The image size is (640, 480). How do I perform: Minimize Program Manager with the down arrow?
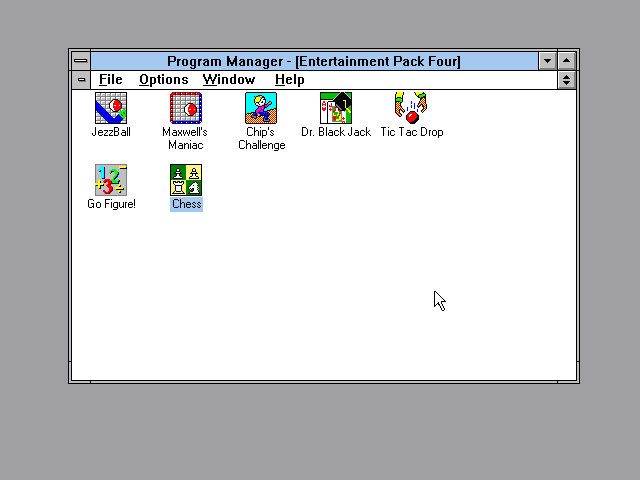pyautogui.click(x=547, y=61)
